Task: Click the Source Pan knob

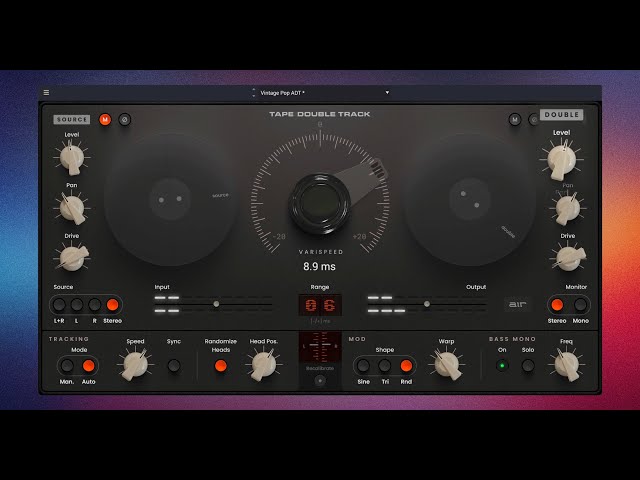Action: [72, 208]
